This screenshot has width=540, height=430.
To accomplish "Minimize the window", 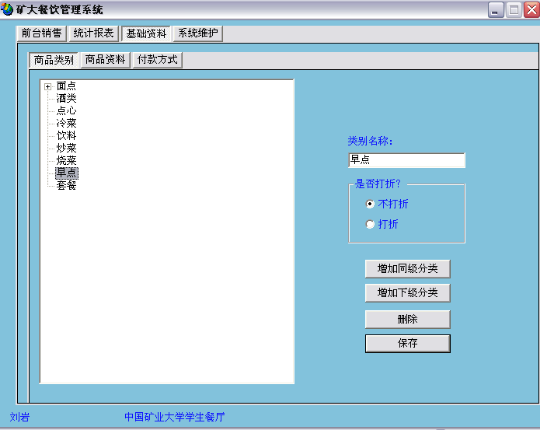I will 496,10.
